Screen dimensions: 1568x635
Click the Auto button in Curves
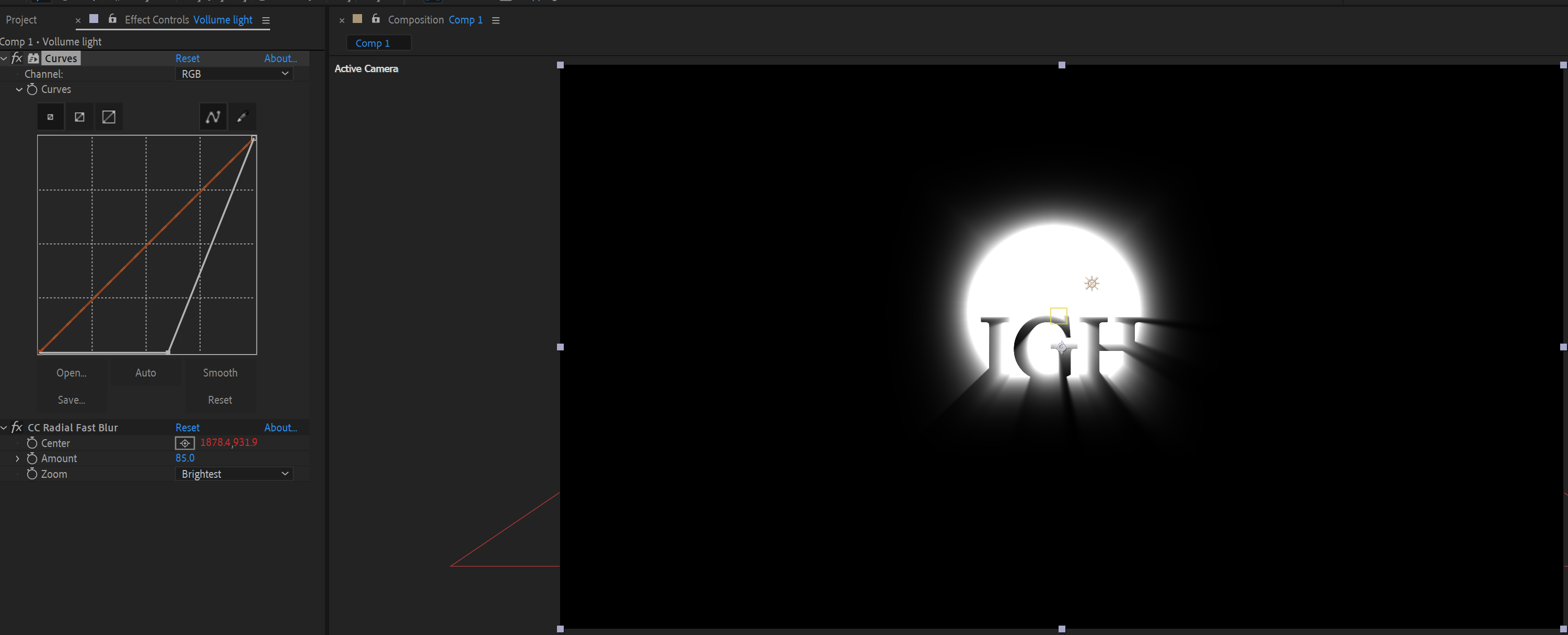(x=145, y=372)
